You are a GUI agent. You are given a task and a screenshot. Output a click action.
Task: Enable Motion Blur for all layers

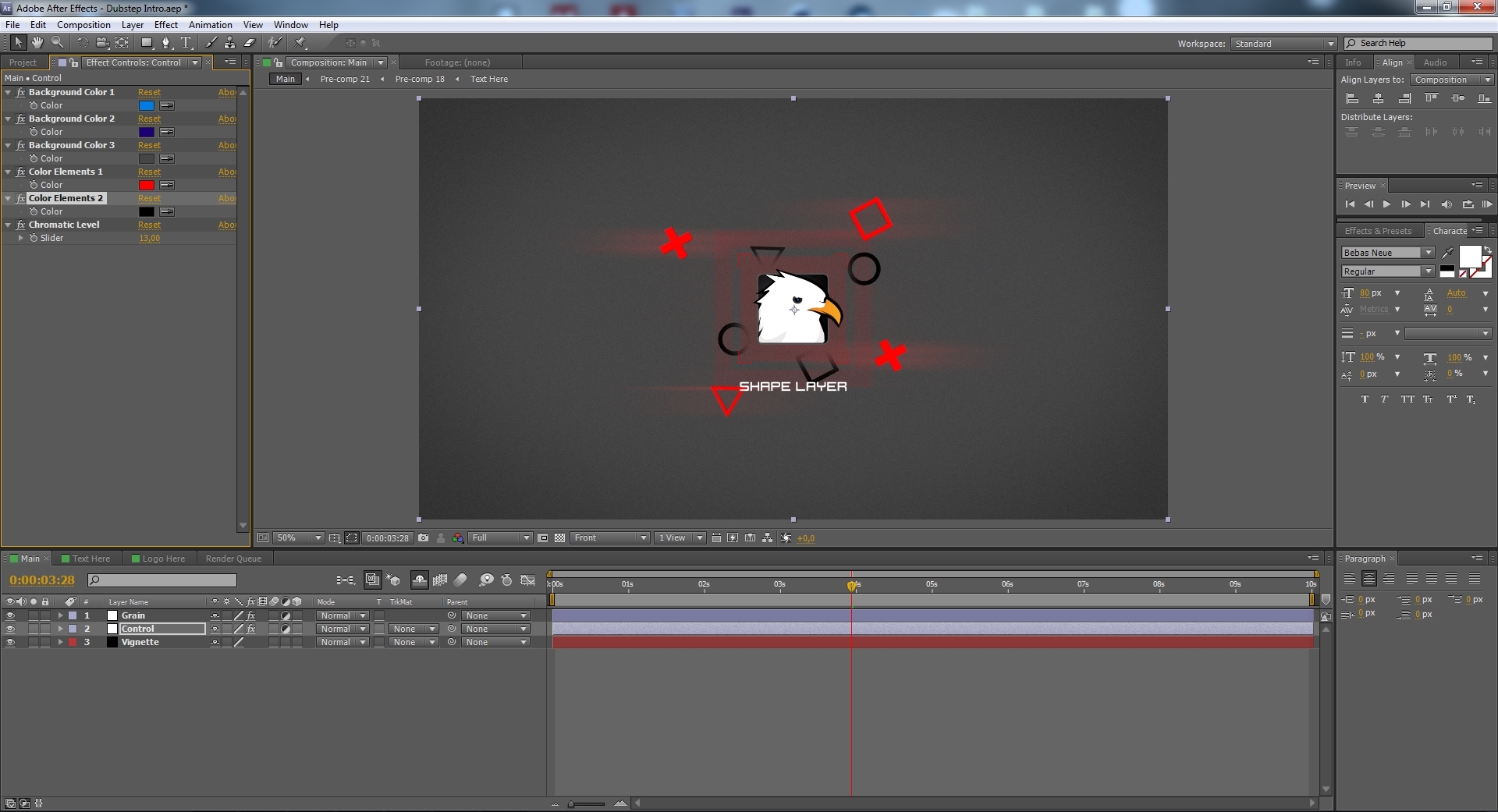(460, 580)
